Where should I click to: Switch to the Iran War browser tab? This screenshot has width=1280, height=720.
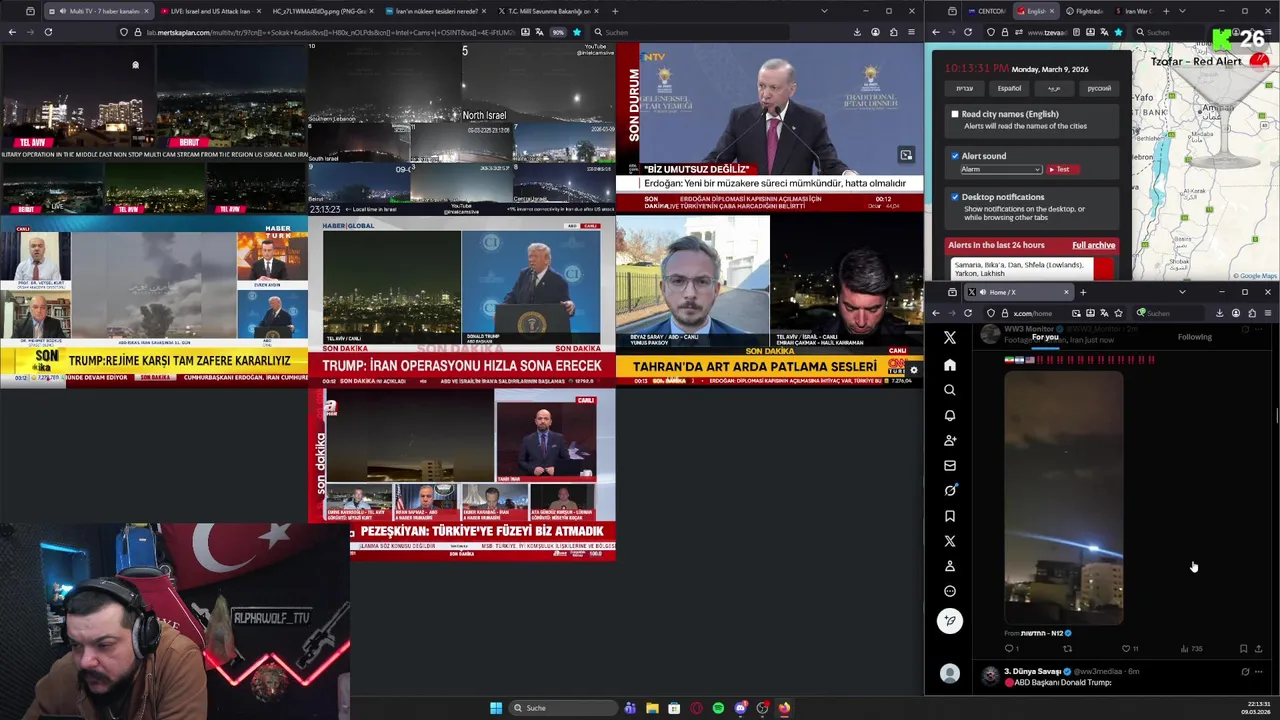(1132, 11)
